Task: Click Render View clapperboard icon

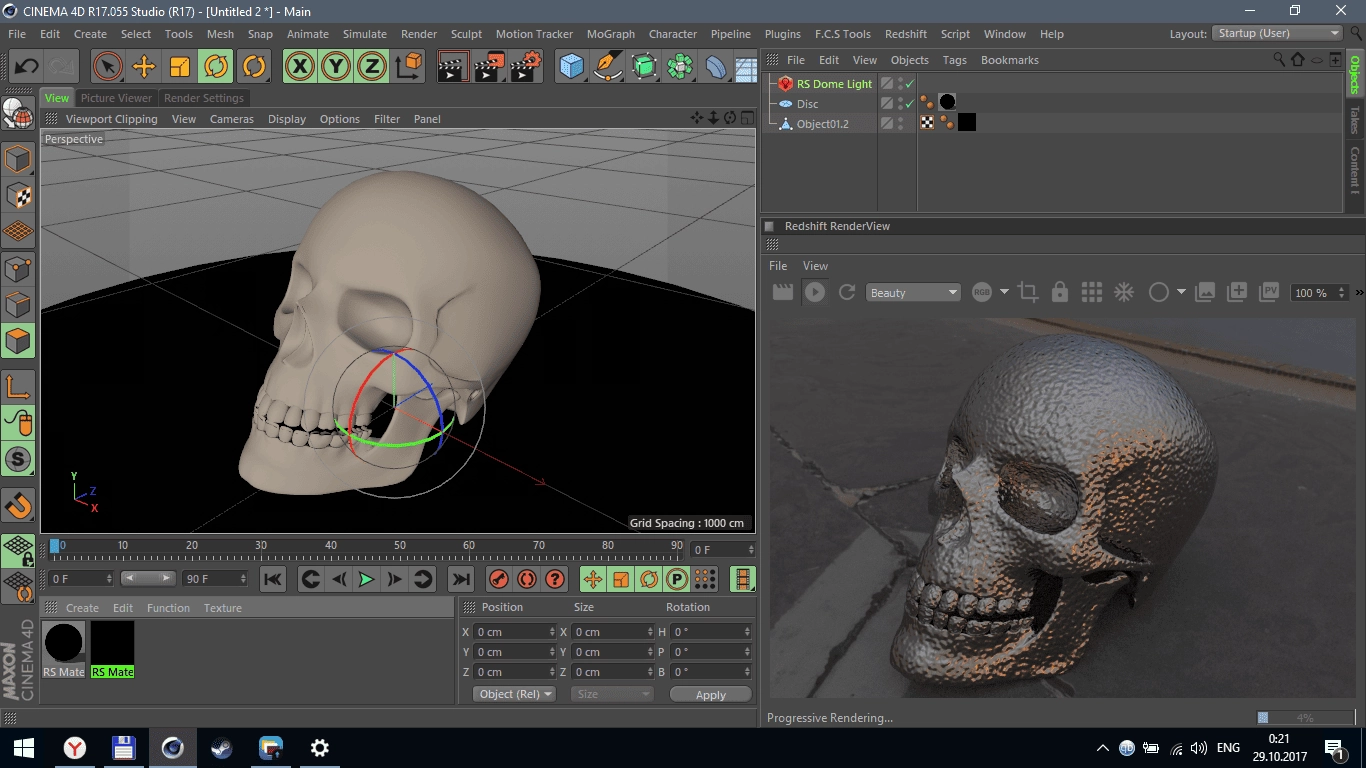Action: (453, 67)
